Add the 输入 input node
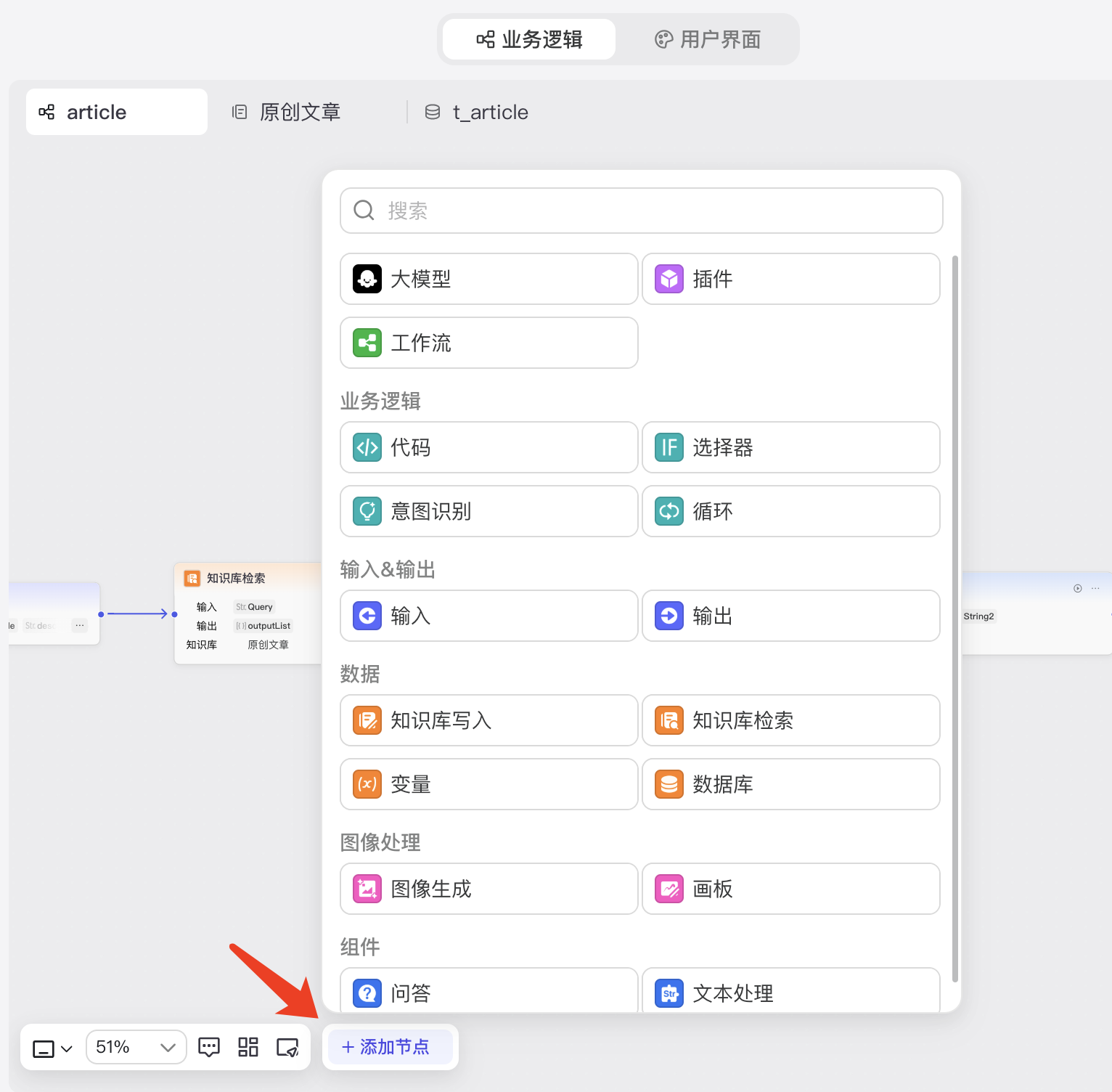The image size is (1112, 1092). pyautogui.click(x=488, y=616)
